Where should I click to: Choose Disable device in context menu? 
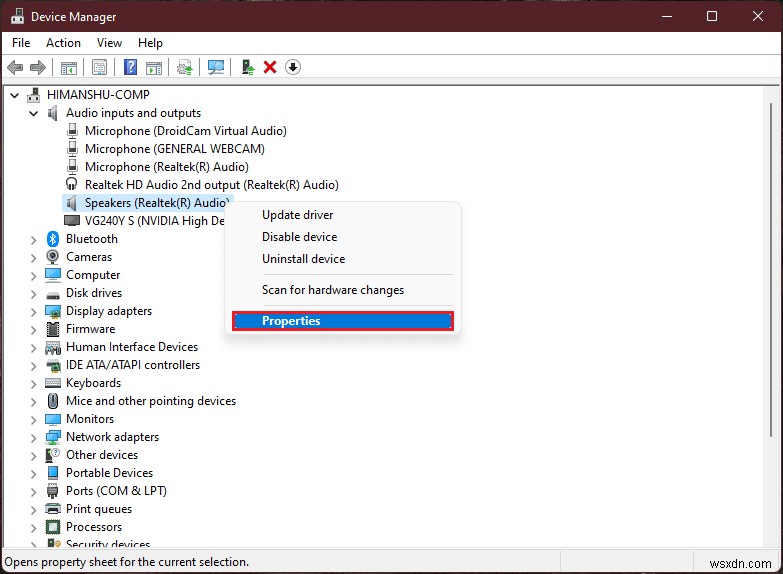point(343,237)
